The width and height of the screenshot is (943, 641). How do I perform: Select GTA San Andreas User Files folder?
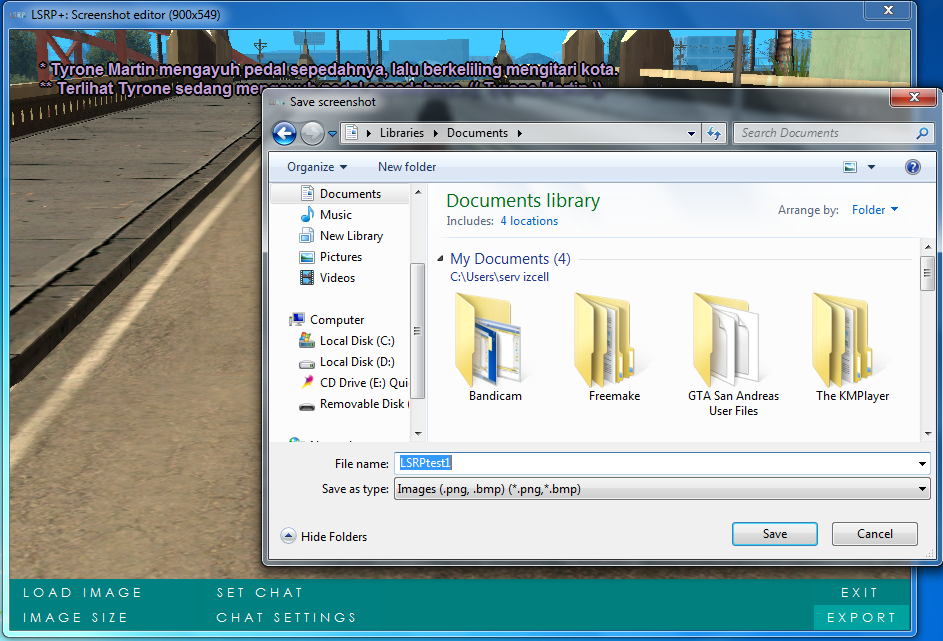click(x=733, y=355)
